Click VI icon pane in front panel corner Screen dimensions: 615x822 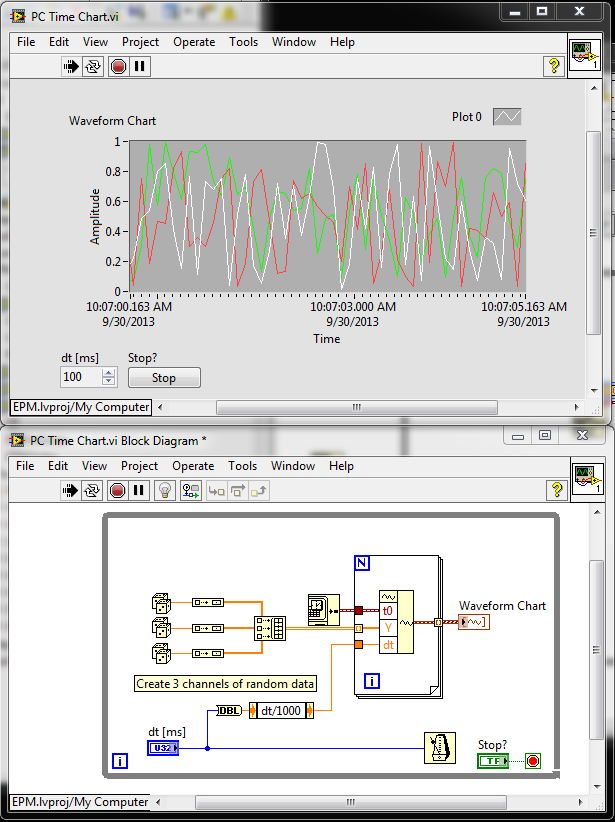[585, 54]
